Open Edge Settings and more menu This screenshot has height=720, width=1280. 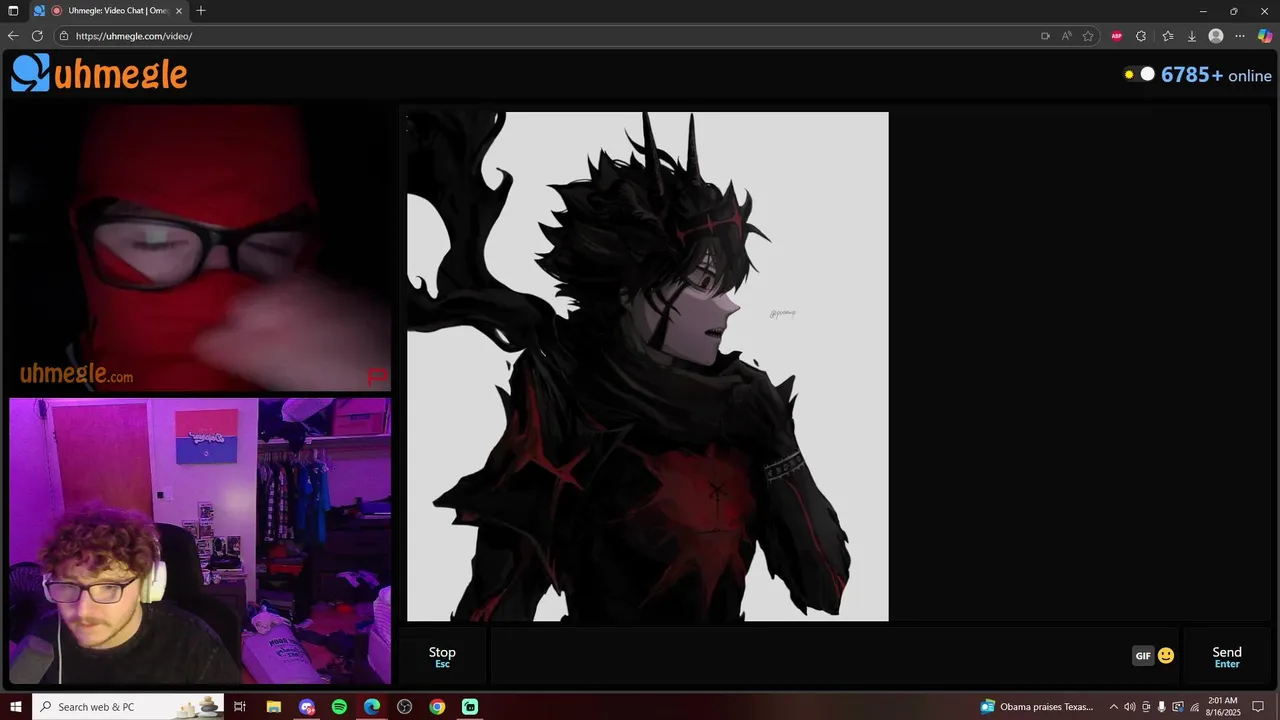coord(1240,36)
